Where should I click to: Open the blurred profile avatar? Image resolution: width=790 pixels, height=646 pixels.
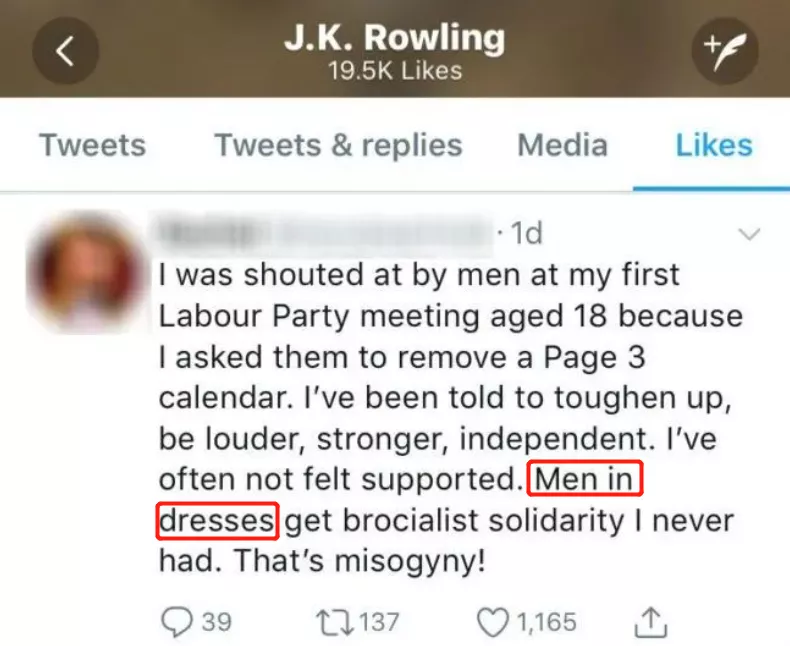[x=86, y=274]
